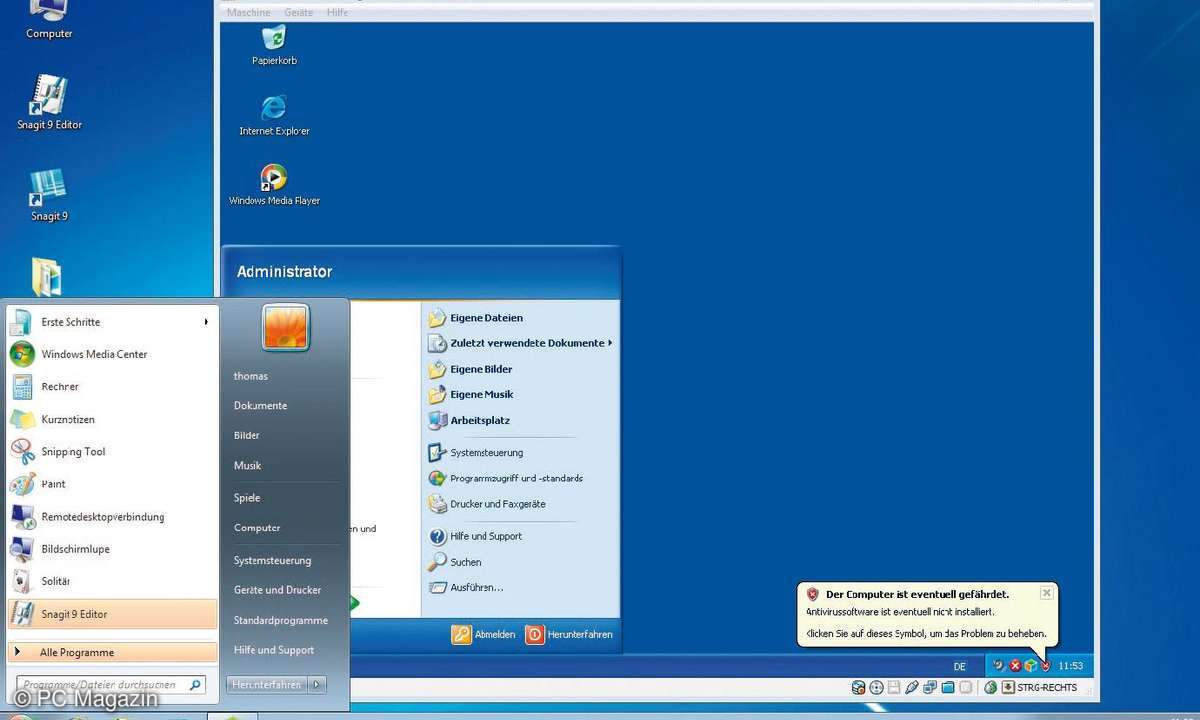Viewport: 1200px width, 720px height.
Task: Open Snagit 9 desktop shortcut
Action: [49, 194]
